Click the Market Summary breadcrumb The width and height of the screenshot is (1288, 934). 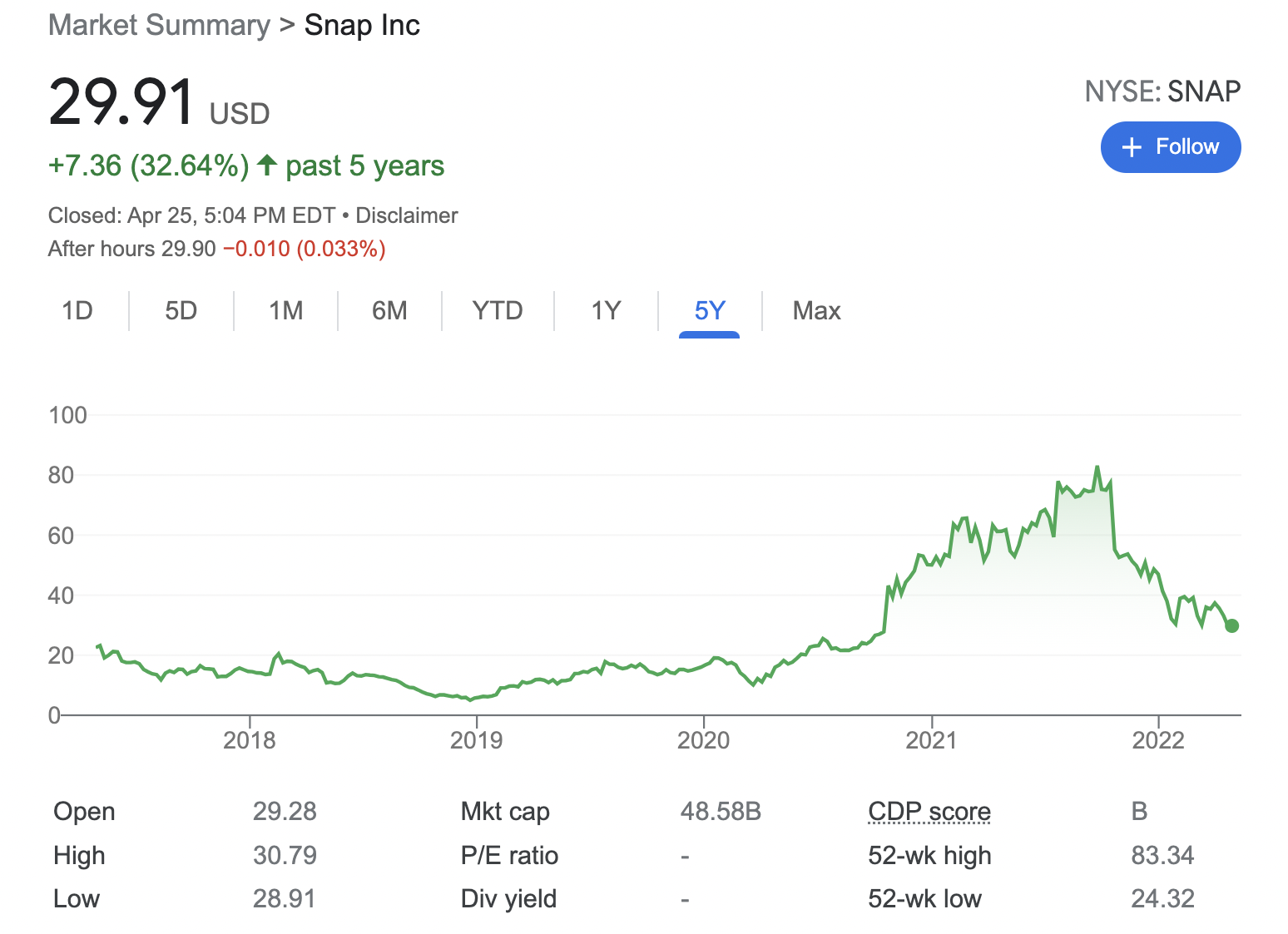[159, 25]
